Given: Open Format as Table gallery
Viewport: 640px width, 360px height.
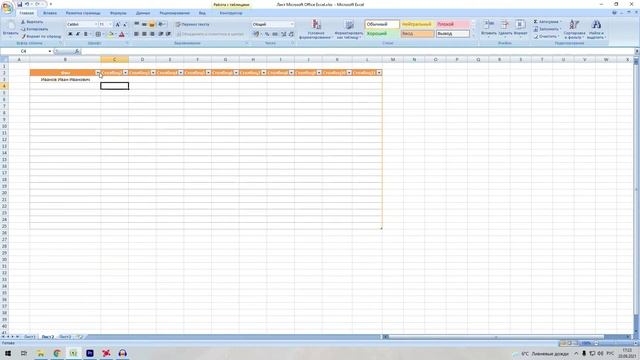Looking at the screenshot, I should [349, 29].
